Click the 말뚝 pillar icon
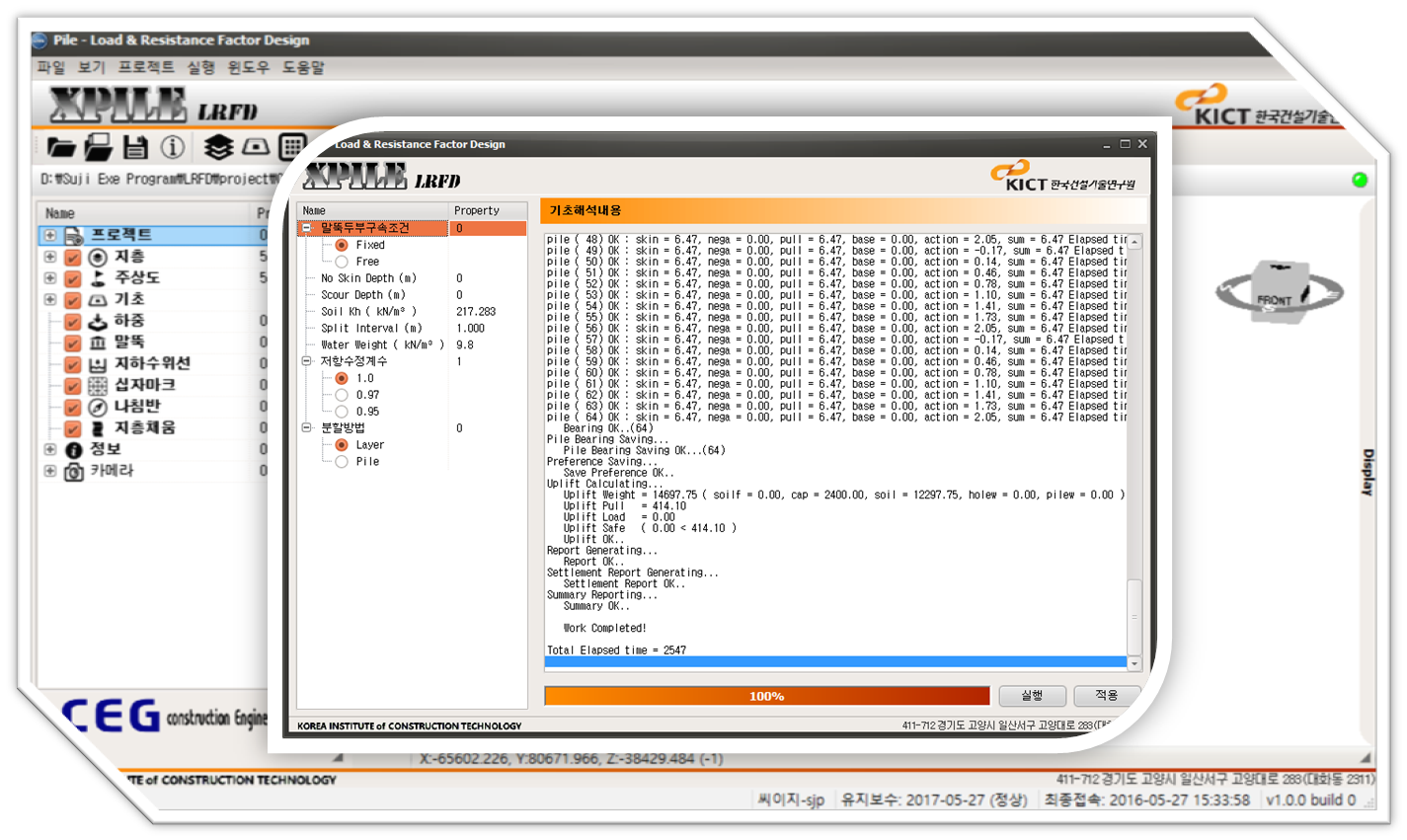Screen dimensions: 1407x840 (x=98, y=343)
